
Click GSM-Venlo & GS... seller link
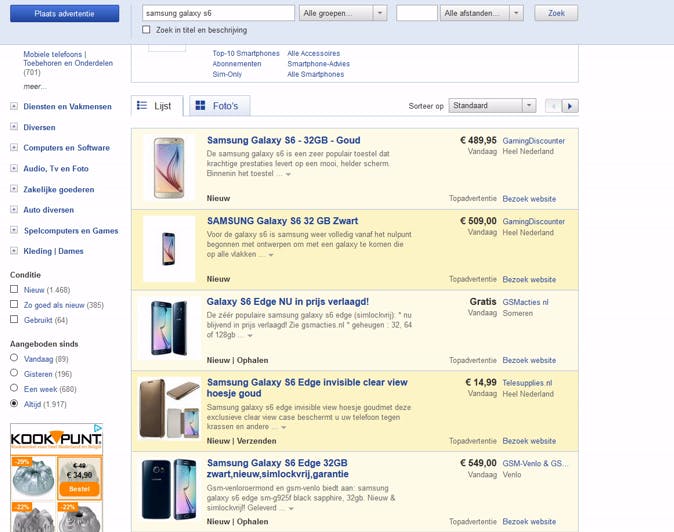(x=535, y=463)
